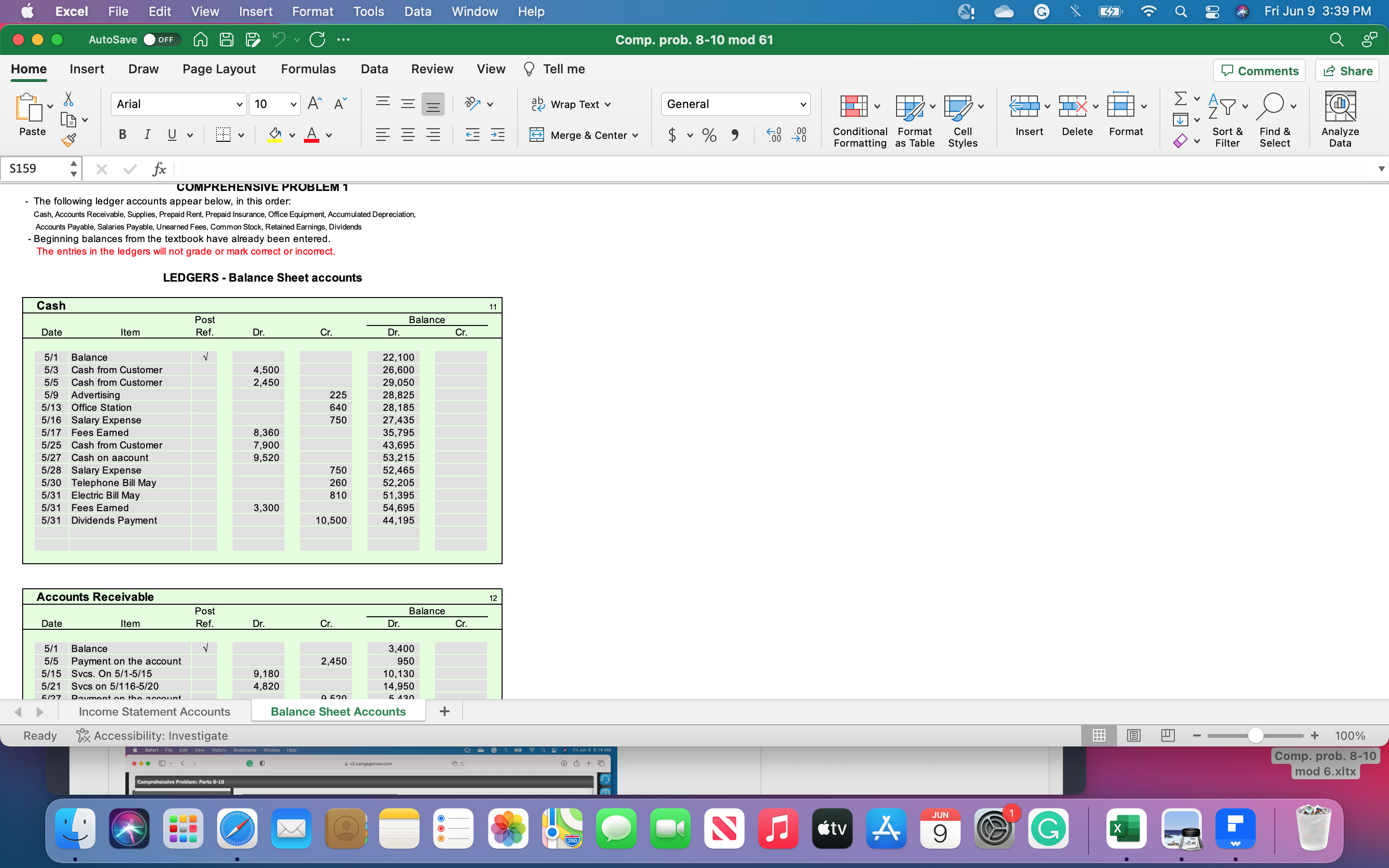Apply bold formatting to selected cell
1389x868 pixels.
coord(122,135)
